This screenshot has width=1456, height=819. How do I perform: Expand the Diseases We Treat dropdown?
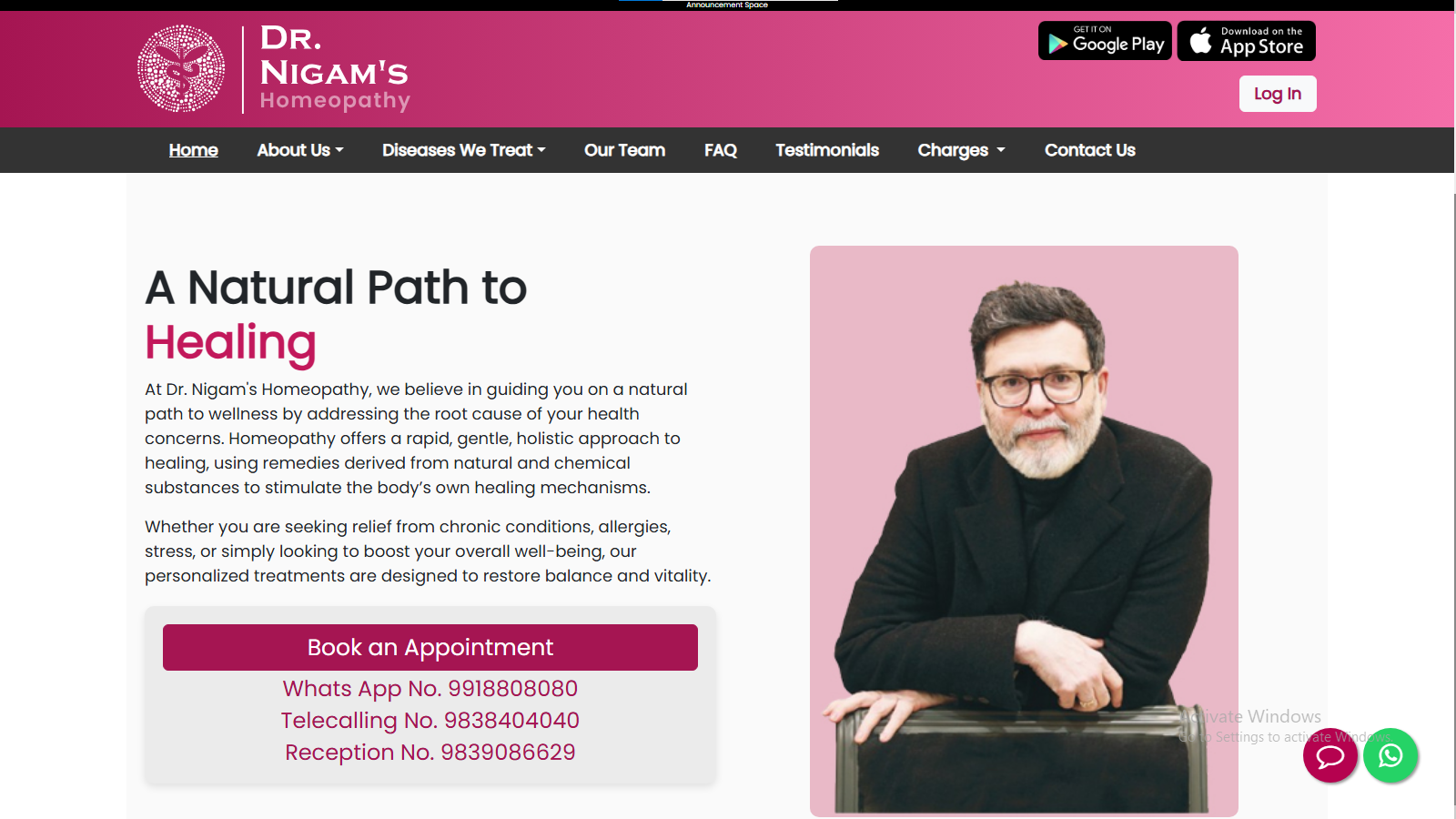coord(464,150)
